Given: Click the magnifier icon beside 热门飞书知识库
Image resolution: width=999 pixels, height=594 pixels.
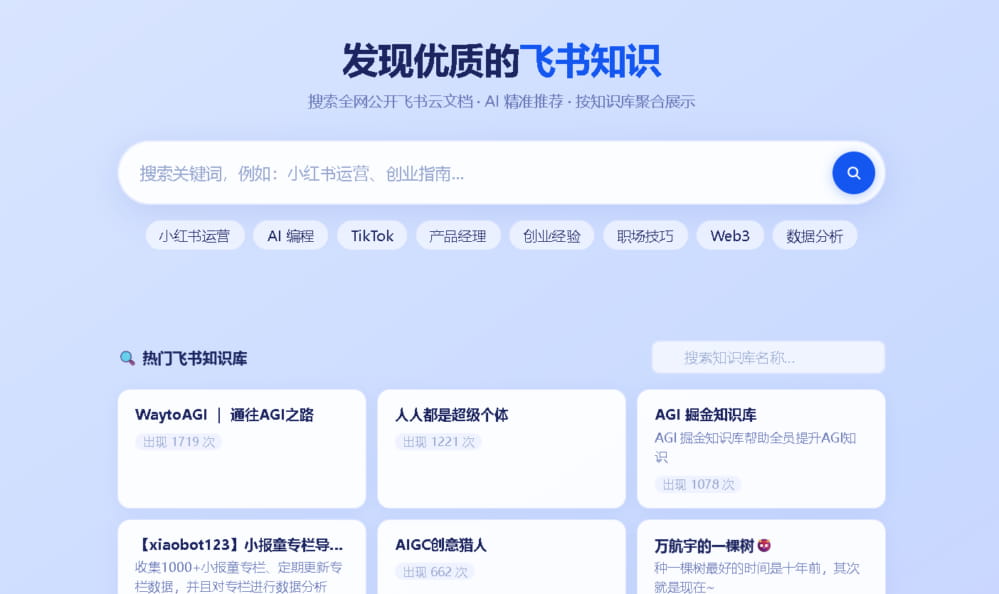Looking at the screenshot, I should click(127, 358).
